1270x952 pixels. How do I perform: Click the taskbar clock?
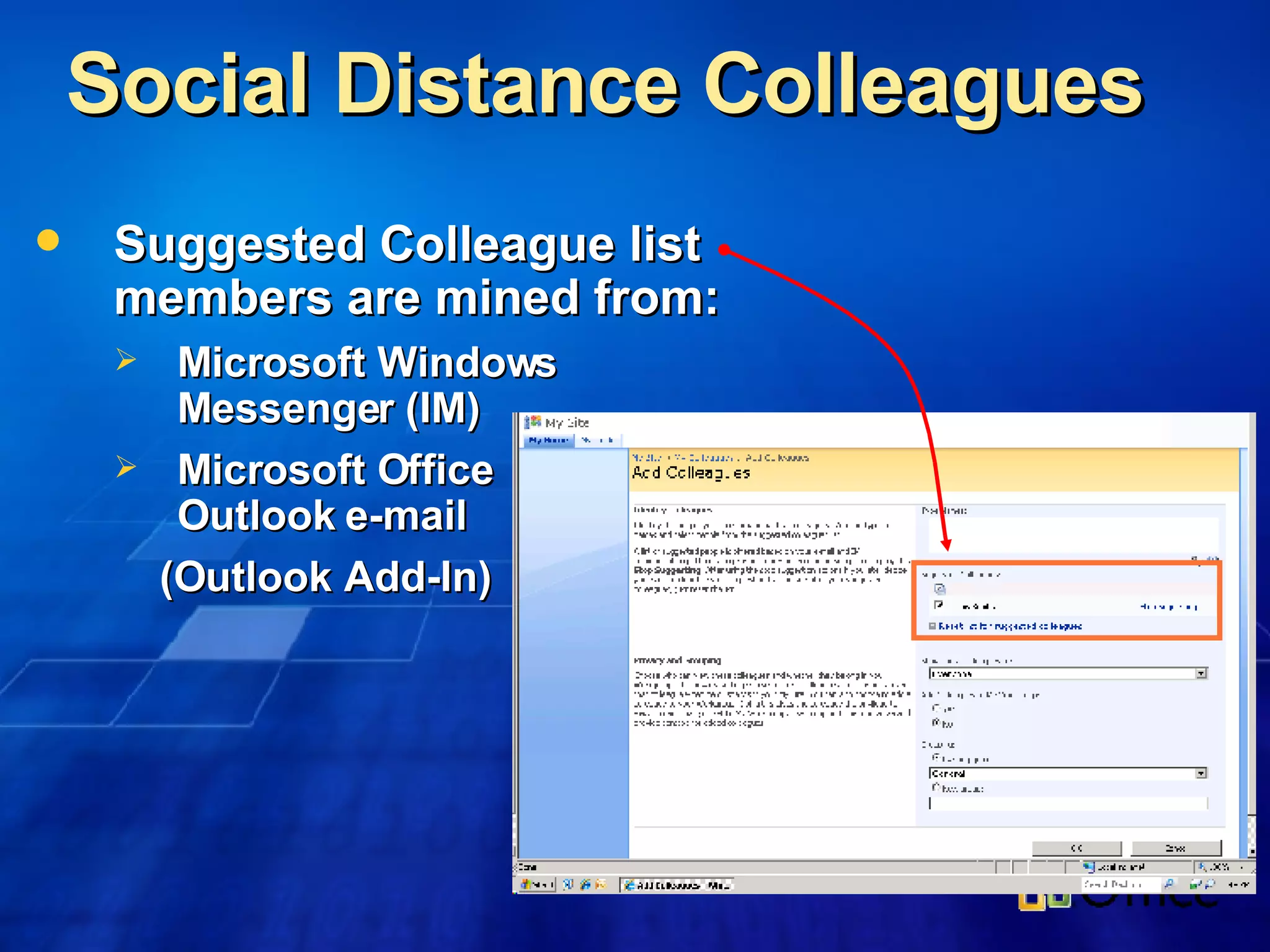pyautogui.click(x=1238, y=885)
